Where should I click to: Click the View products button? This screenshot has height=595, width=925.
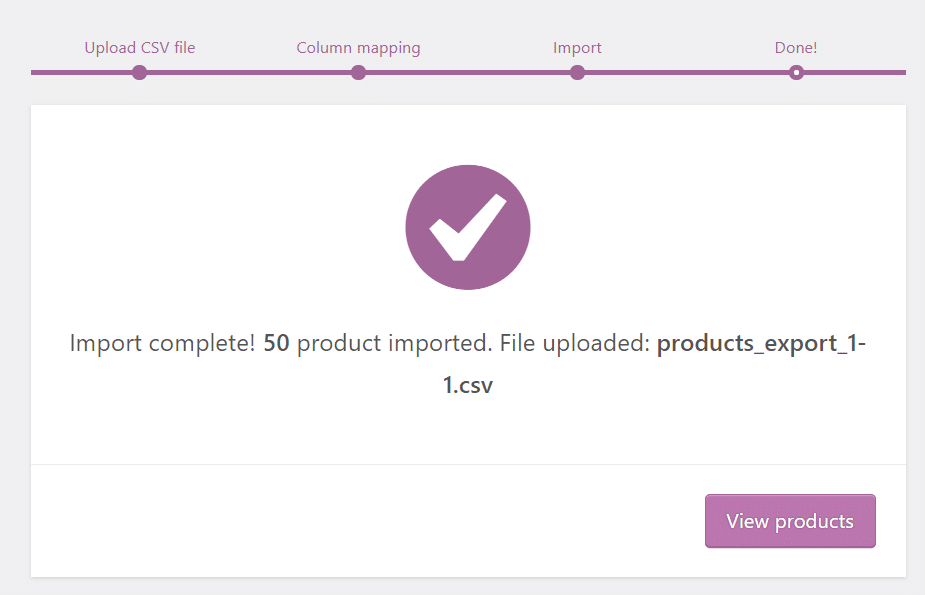(789, 520)
